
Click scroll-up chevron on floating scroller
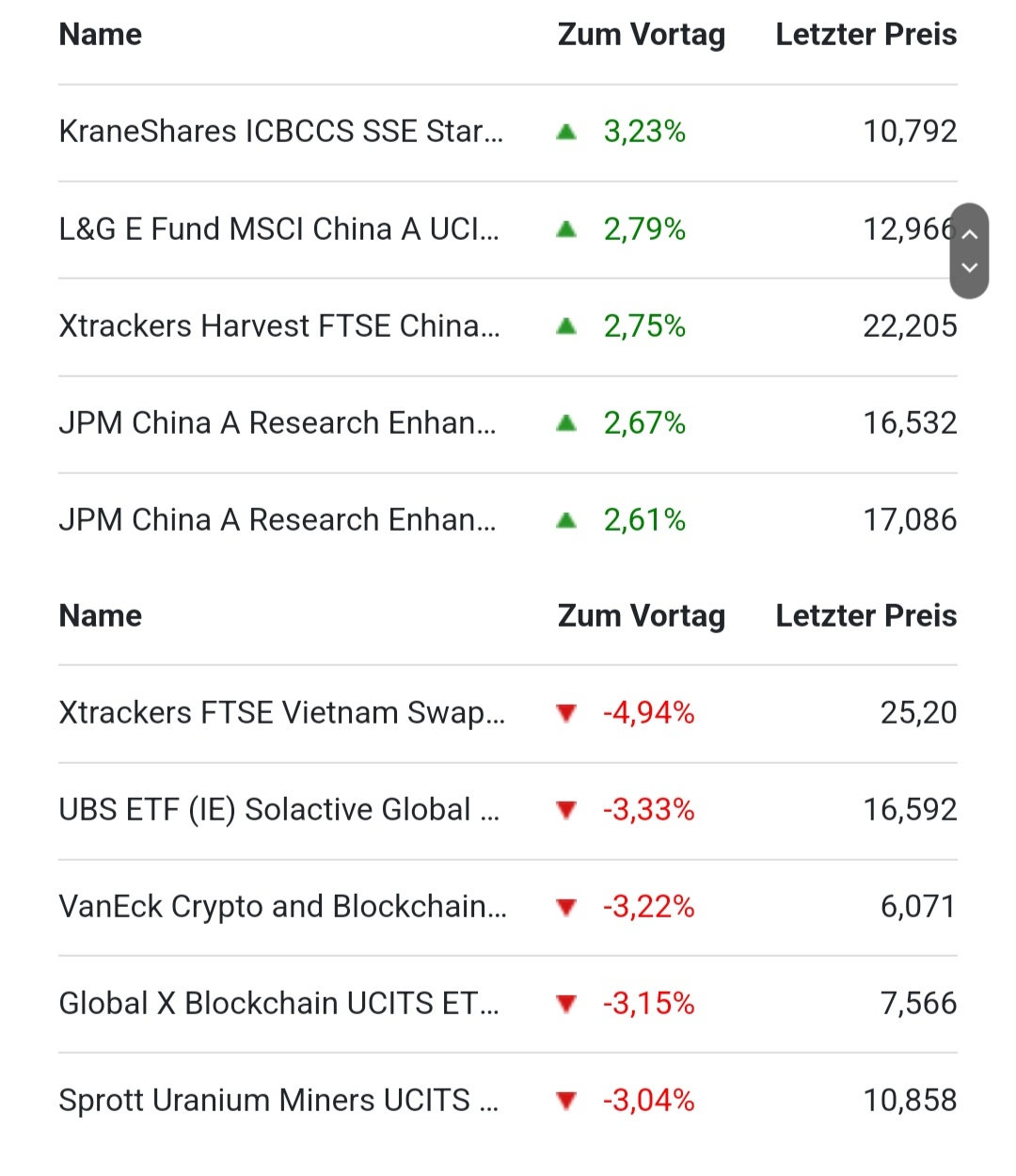tap(970, 235)
